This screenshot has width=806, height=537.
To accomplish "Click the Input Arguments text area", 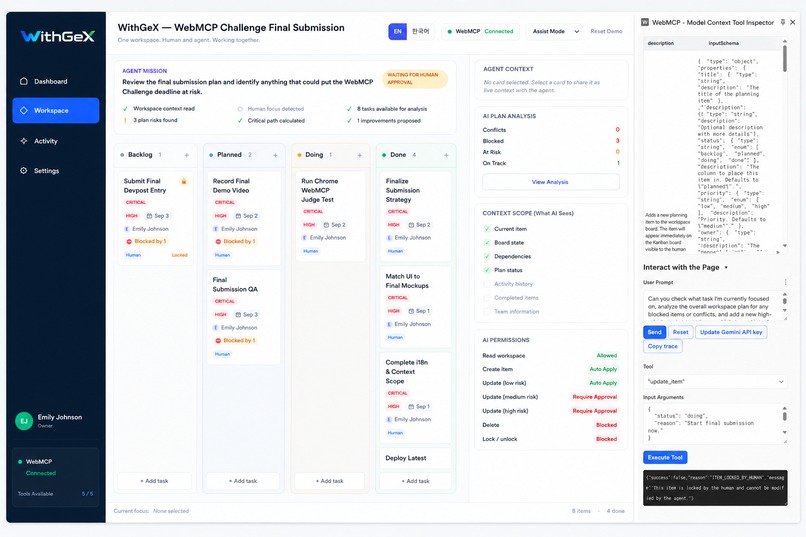I will point(711,424).
